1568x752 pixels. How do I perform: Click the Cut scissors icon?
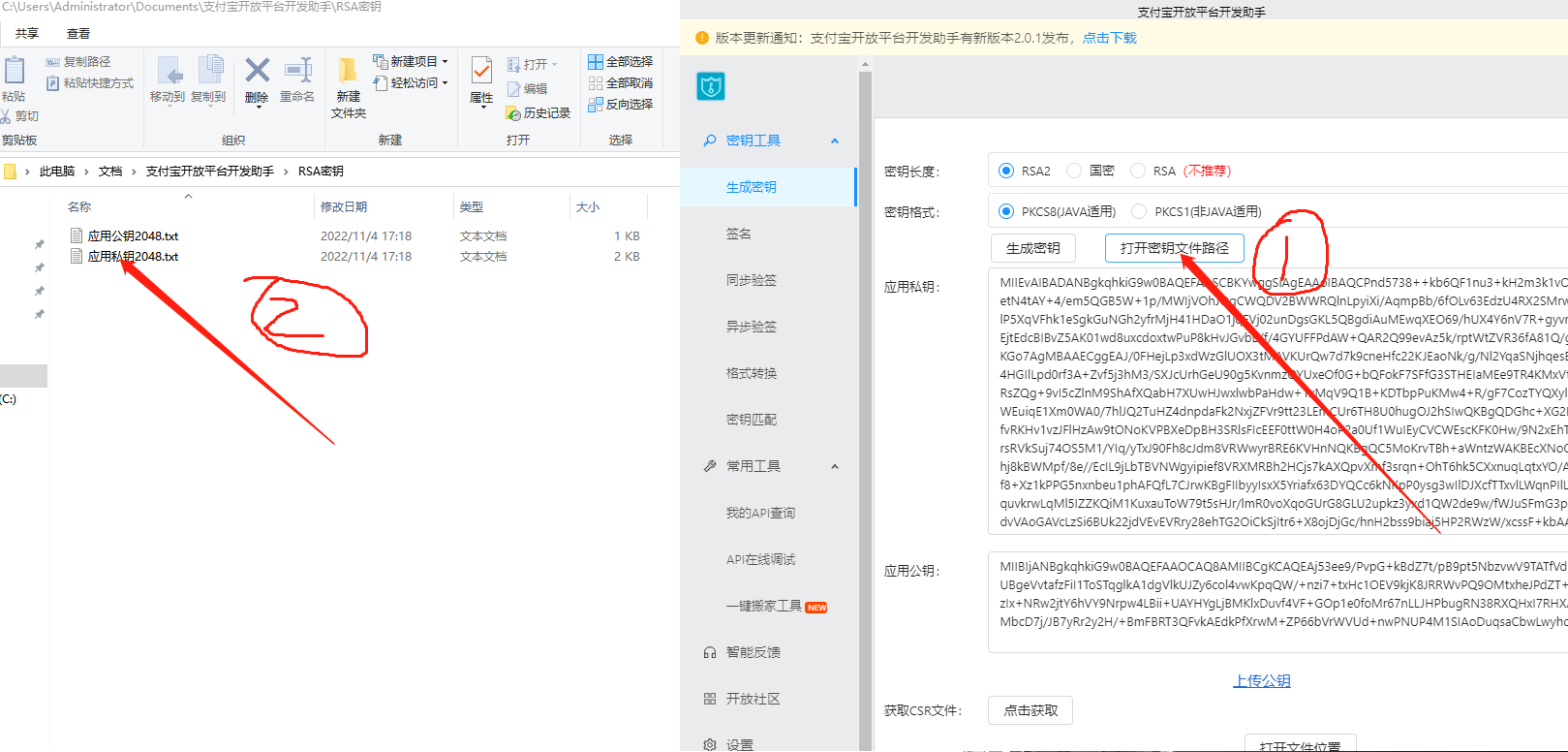click(6, 116)
